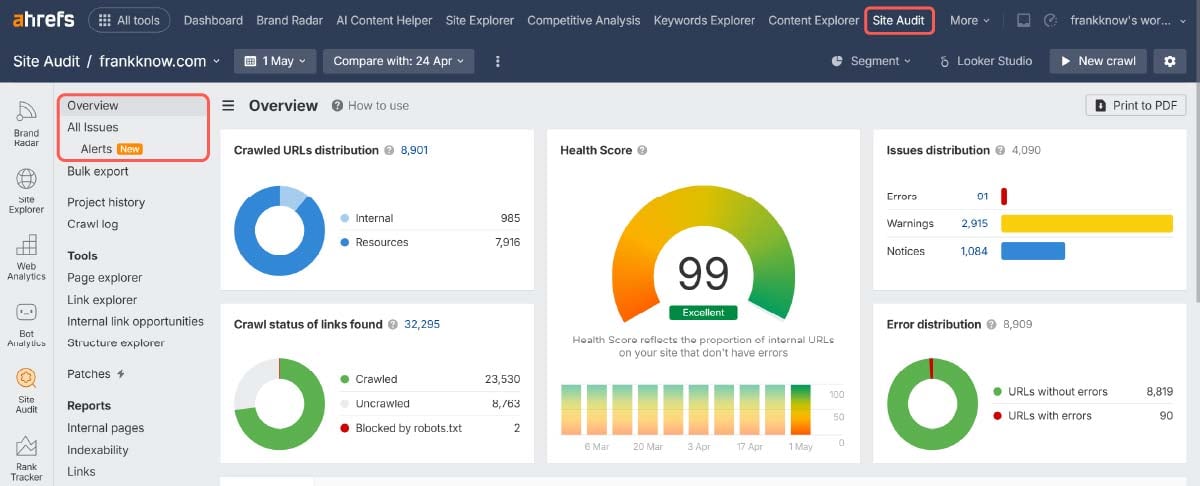
Task: Start a New crawl
Action: coord(1097,61)
